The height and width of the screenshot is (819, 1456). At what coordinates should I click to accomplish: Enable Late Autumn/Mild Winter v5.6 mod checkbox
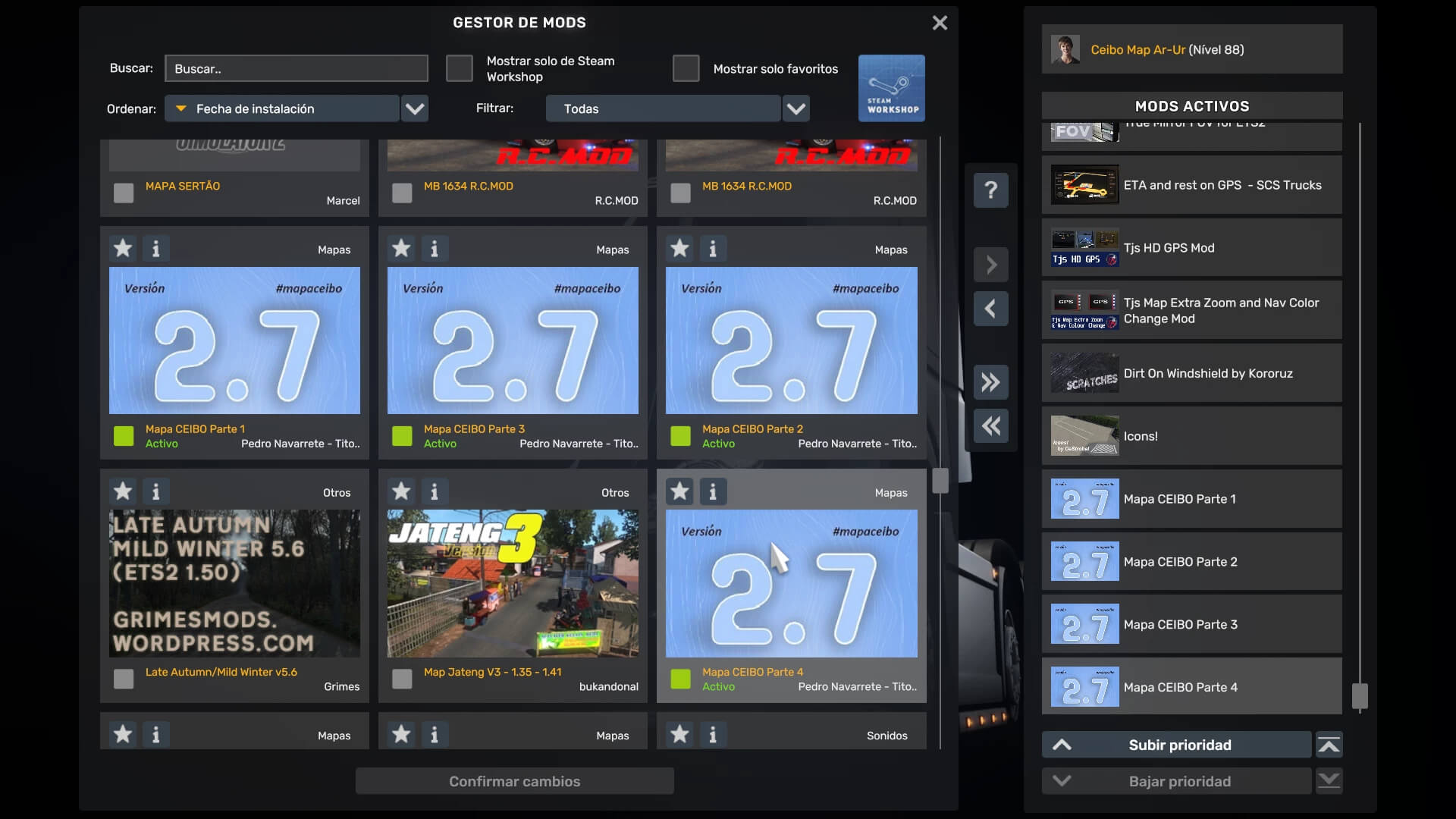(124, 679)
